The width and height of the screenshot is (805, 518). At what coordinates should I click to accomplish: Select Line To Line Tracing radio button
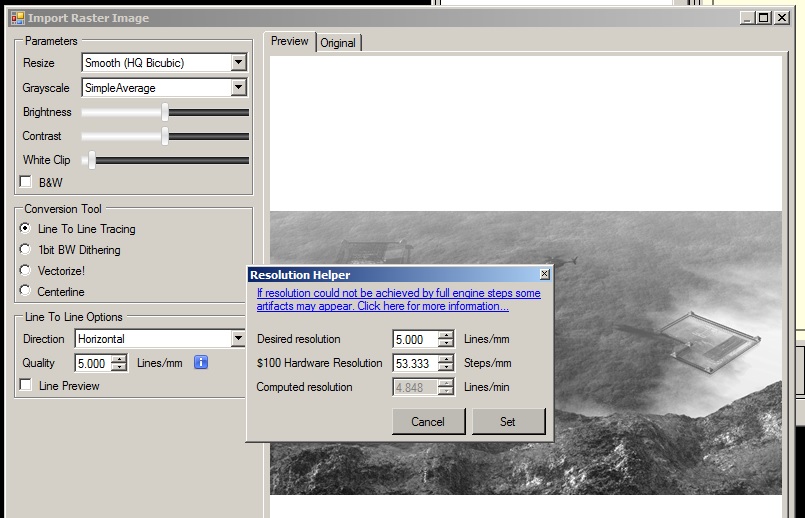coord(25,228)
